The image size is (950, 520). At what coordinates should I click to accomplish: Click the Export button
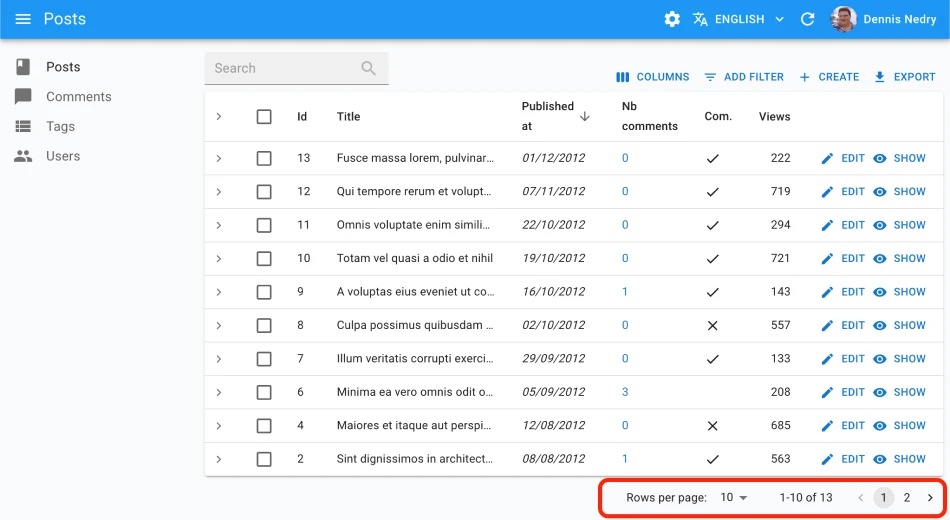[x=904, y=77]
